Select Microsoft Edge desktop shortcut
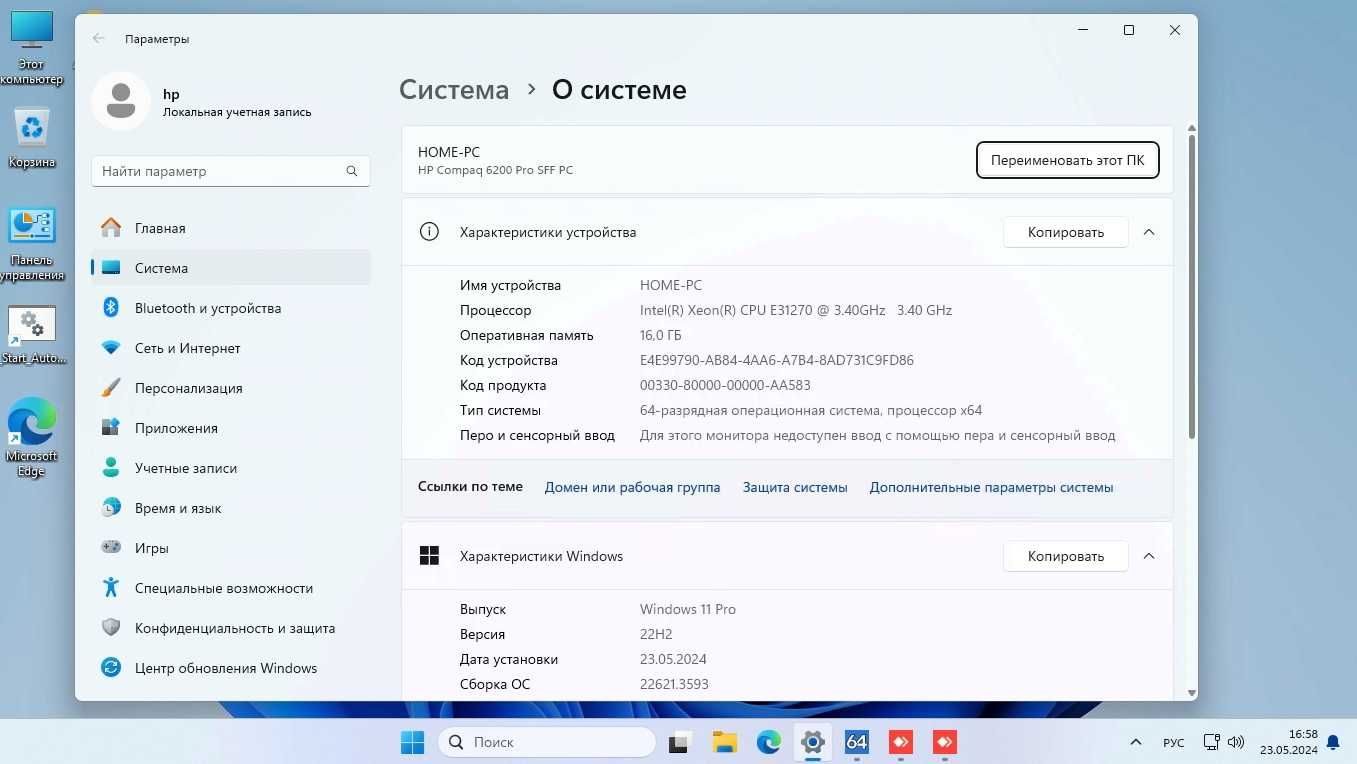This screenshot has width=1357, height=764. (32, 437)
